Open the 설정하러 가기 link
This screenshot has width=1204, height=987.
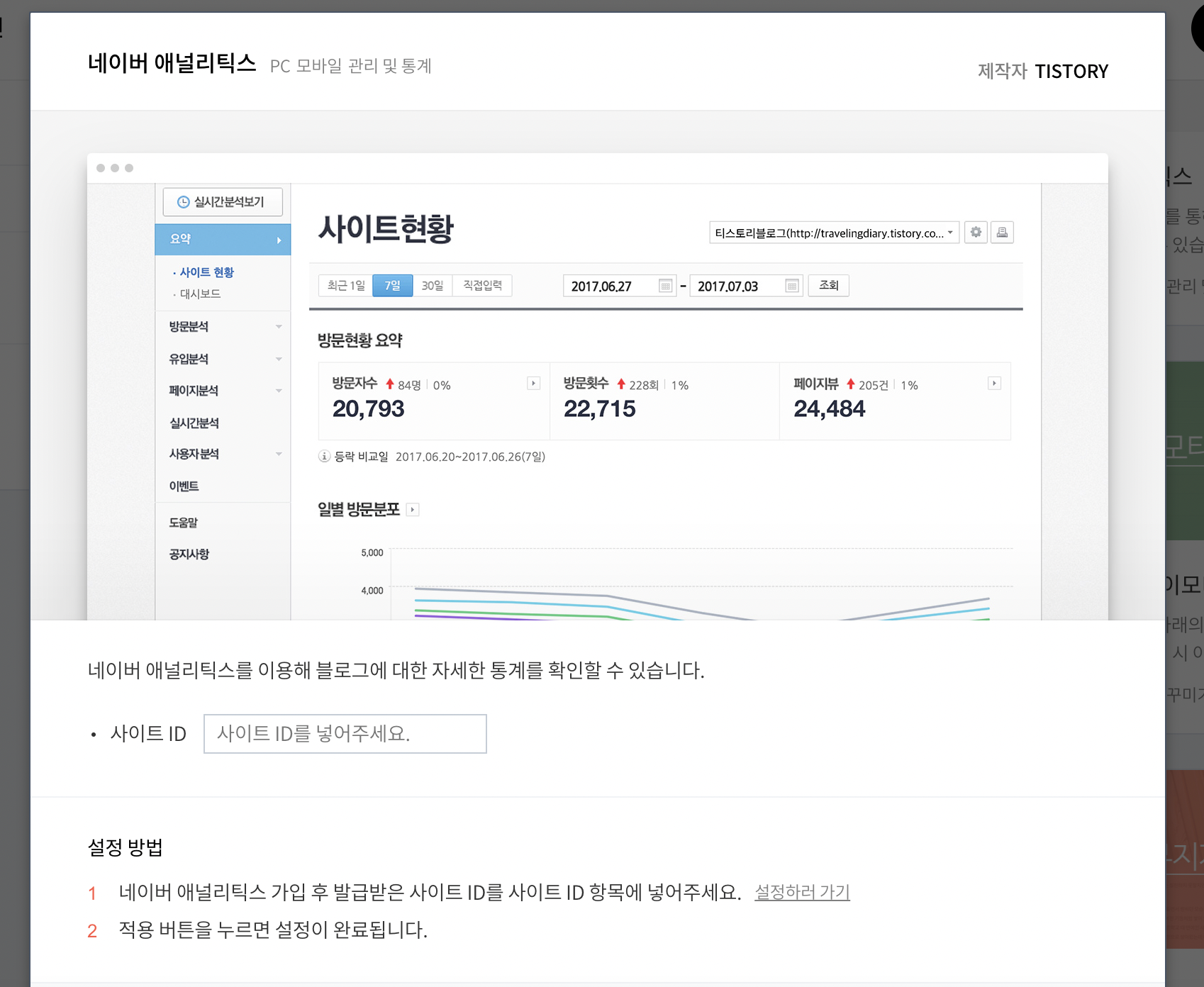pyautogui.click(x=802, y=892)
